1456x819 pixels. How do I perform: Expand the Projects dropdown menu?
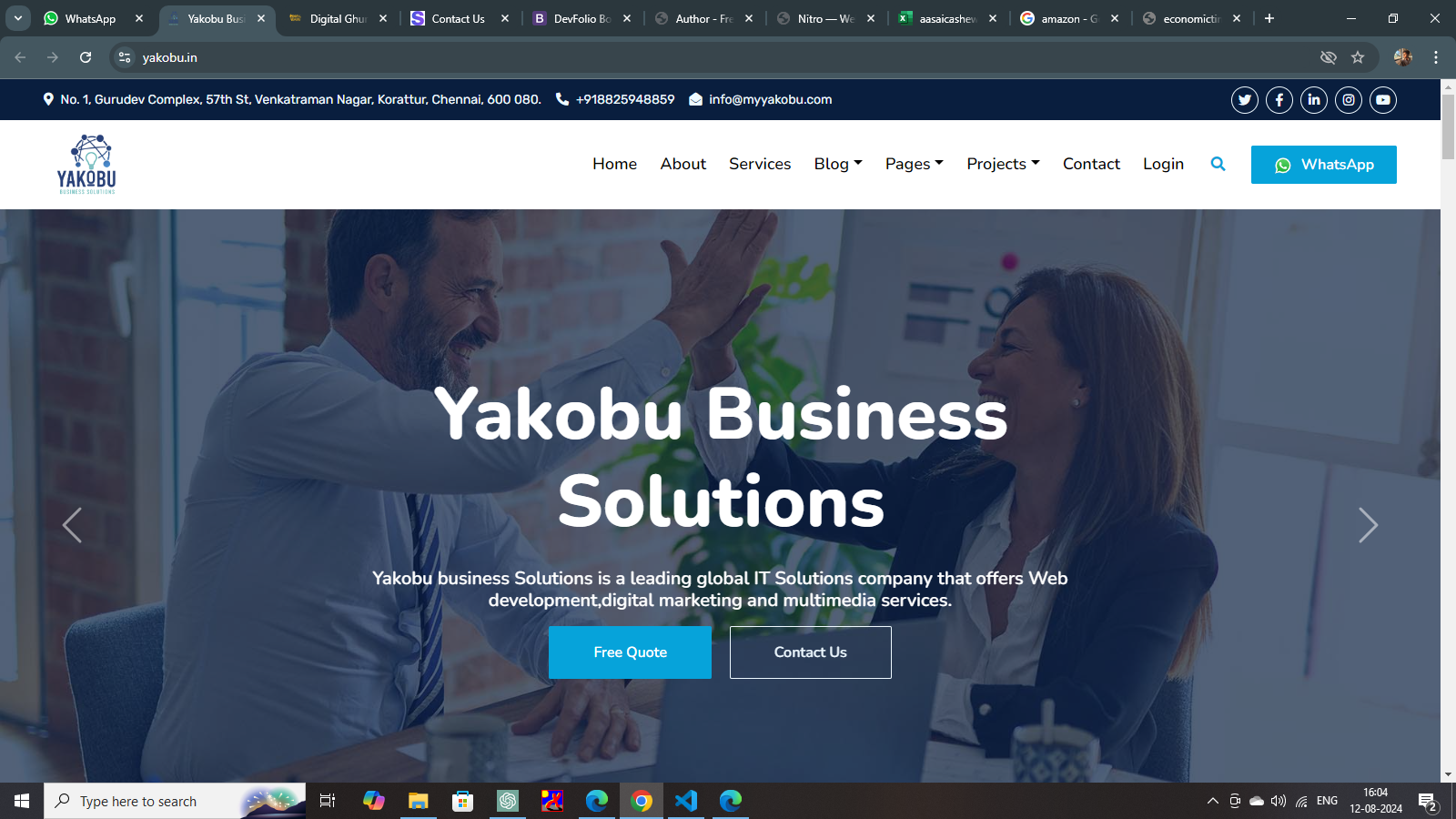pos(1003,164)
